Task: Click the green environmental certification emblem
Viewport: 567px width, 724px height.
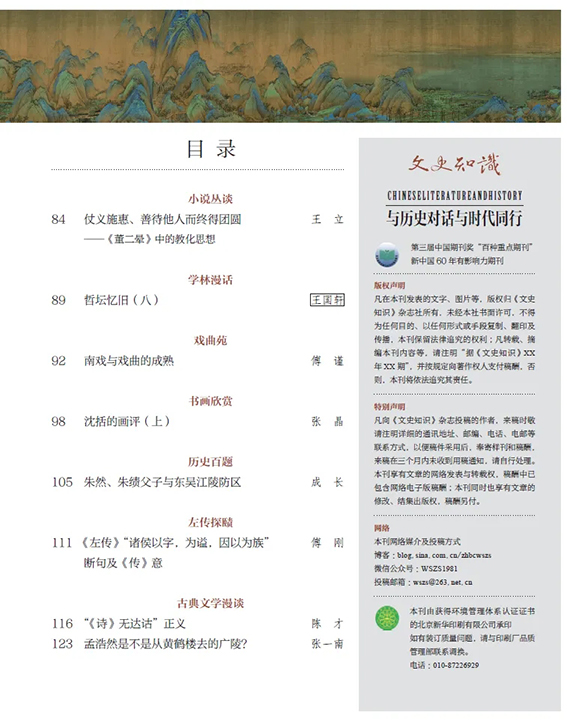Action: pyautogui.click(x=387, y=618)
